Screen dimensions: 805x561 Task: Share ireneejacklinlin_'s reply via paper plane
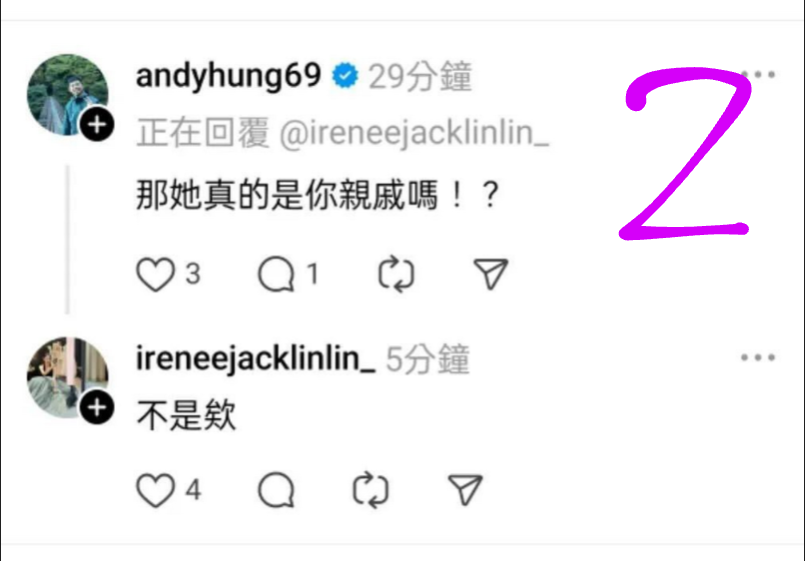pyautogui.click(x=465, y=490)
